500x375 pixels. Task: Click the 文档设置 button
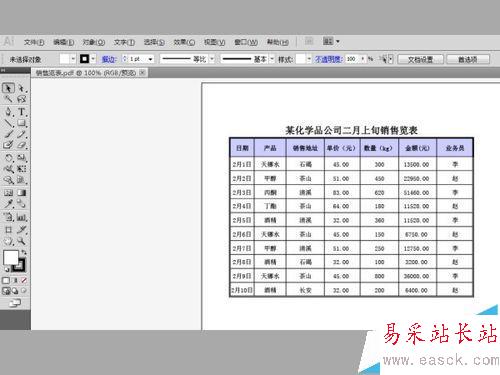[x=421, y=59]
